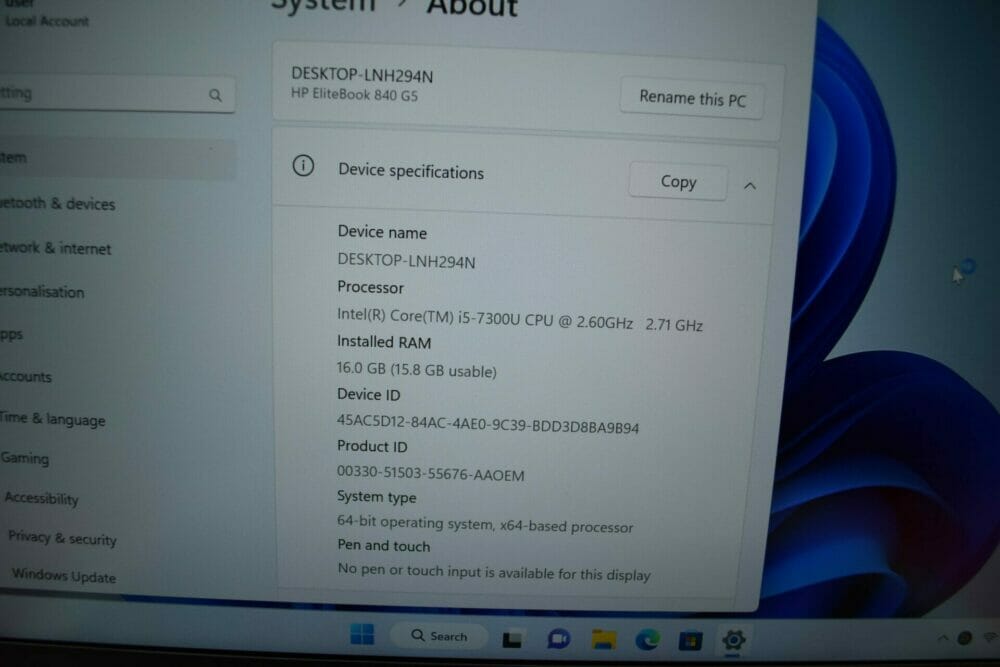
Task: Open Microsoft Store from taskbar
Action: coord(690,640)
